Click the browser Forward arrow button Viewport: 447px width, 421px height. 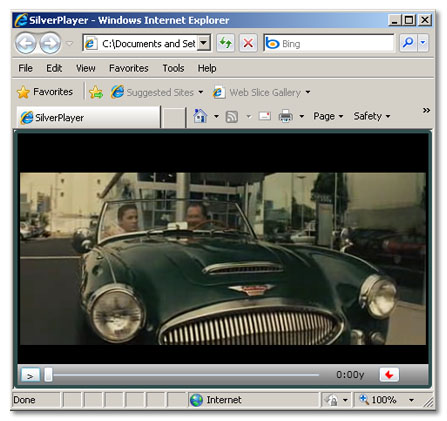click(x=50, y=43)
